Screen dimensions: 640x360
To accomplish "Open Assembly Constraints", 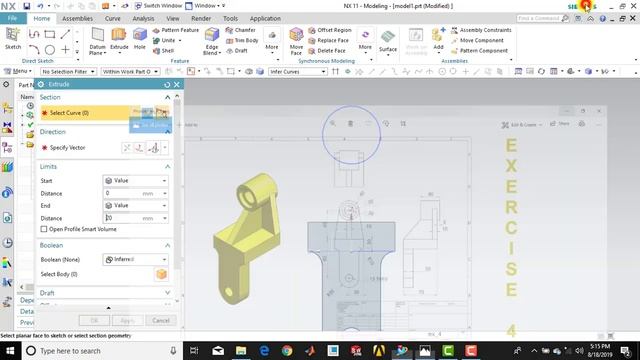I will (x=481, y=30).
